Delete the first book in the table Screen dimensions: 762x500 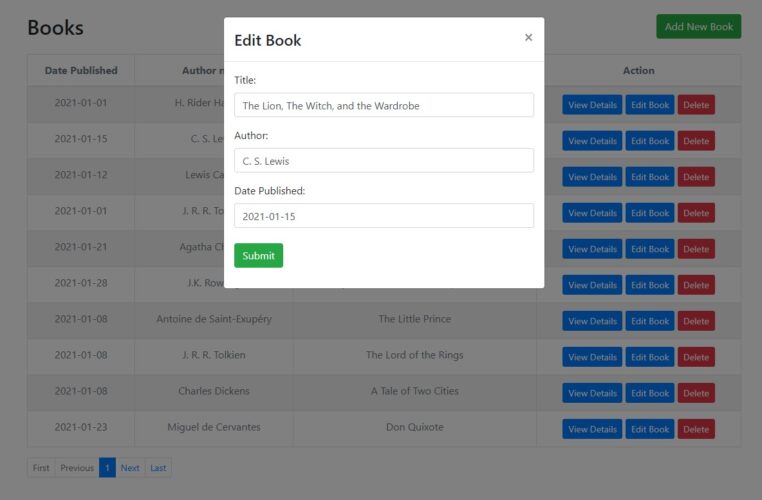click(x=696, y=105)
